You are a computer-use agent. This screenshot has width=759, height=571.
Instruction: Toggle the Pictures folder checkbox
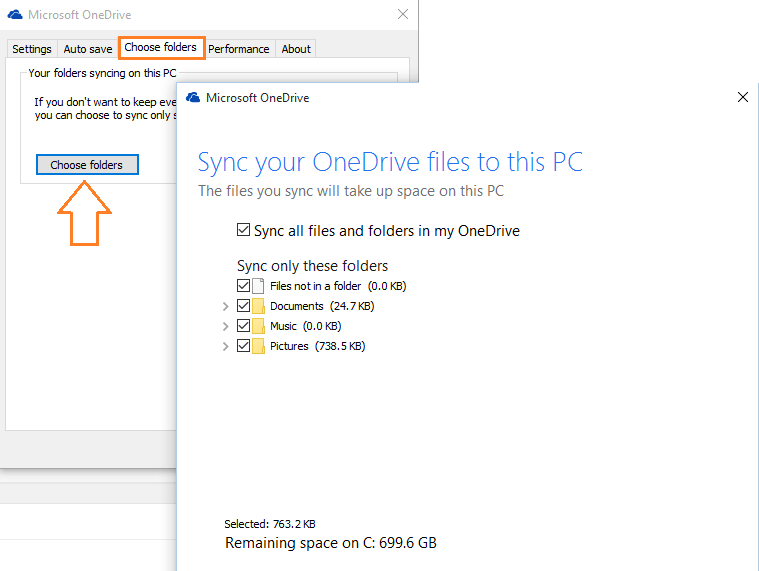pos(243,346)
